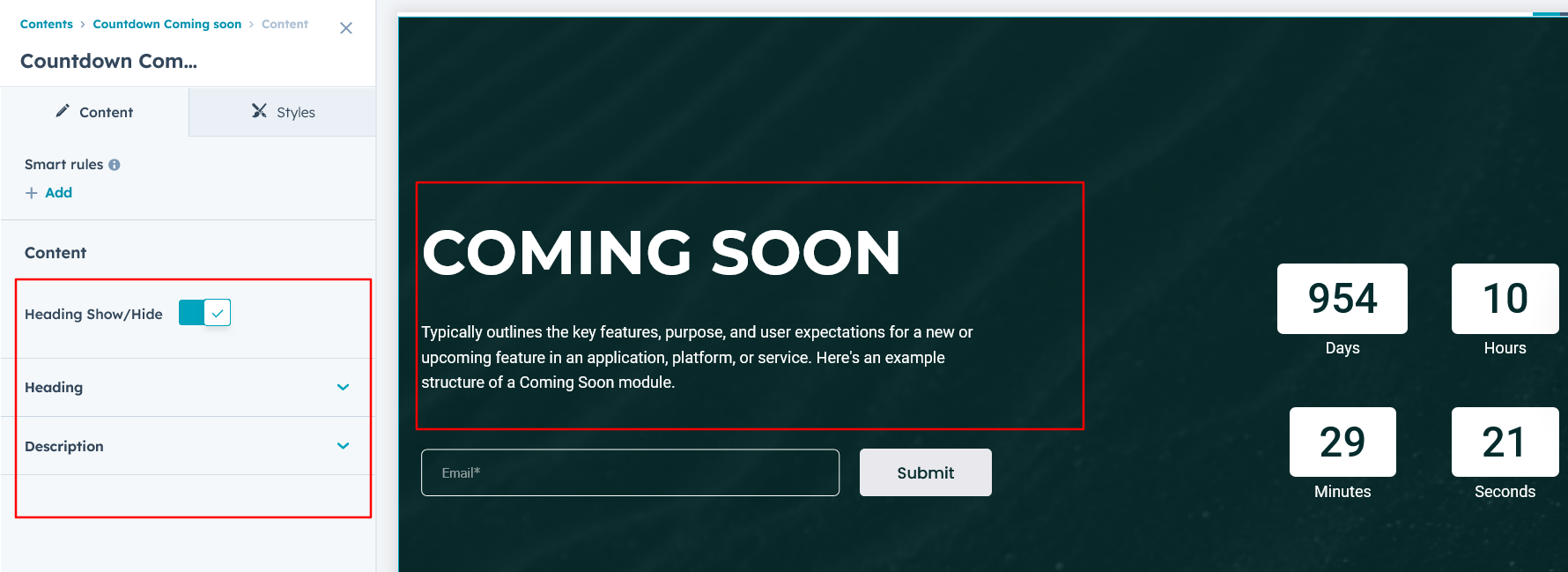Click the description paragraph in the preview

click(696, 357)
